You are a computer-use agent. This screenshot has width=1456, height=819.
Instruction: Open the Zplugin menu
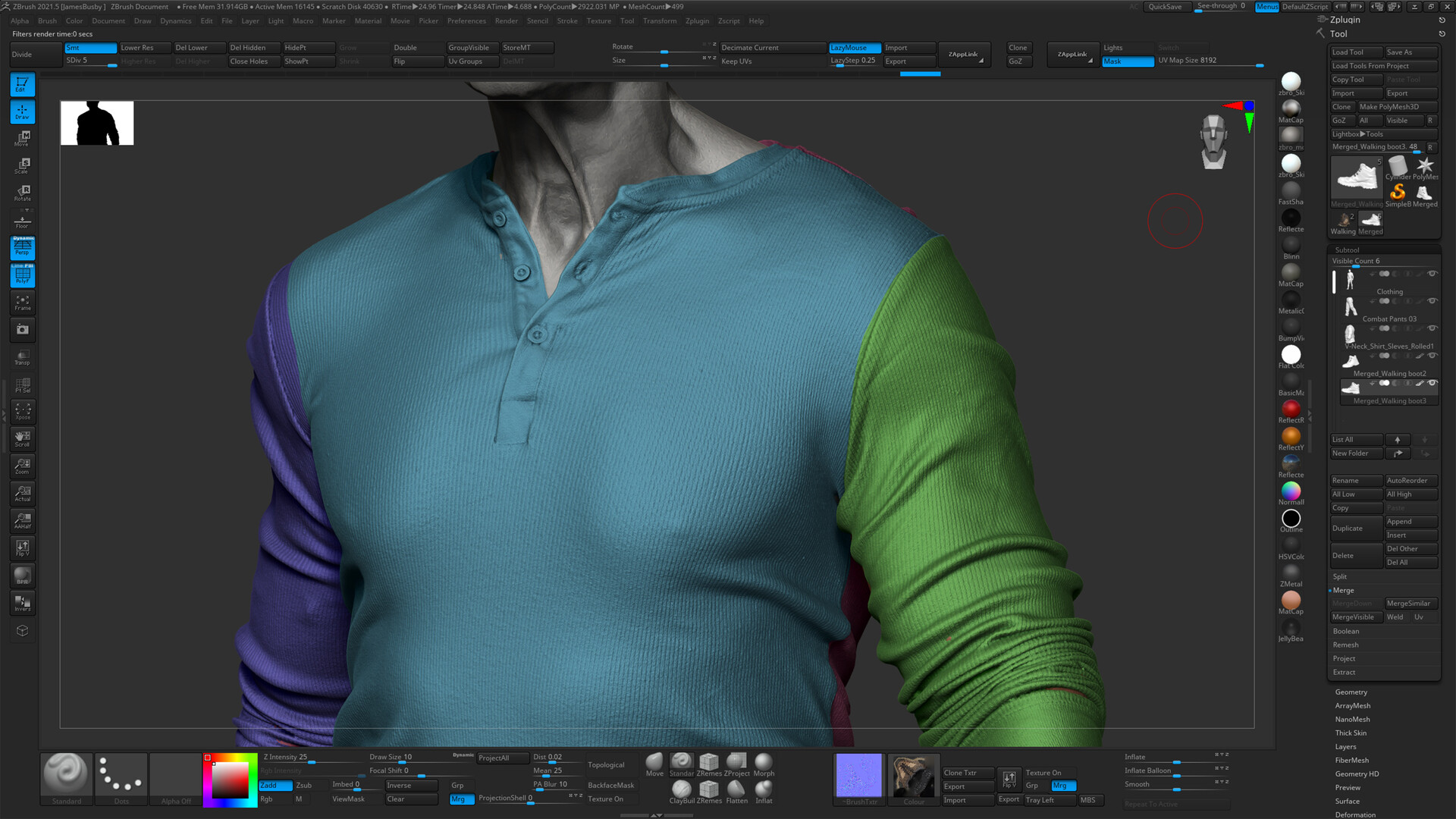coord(697,20)
